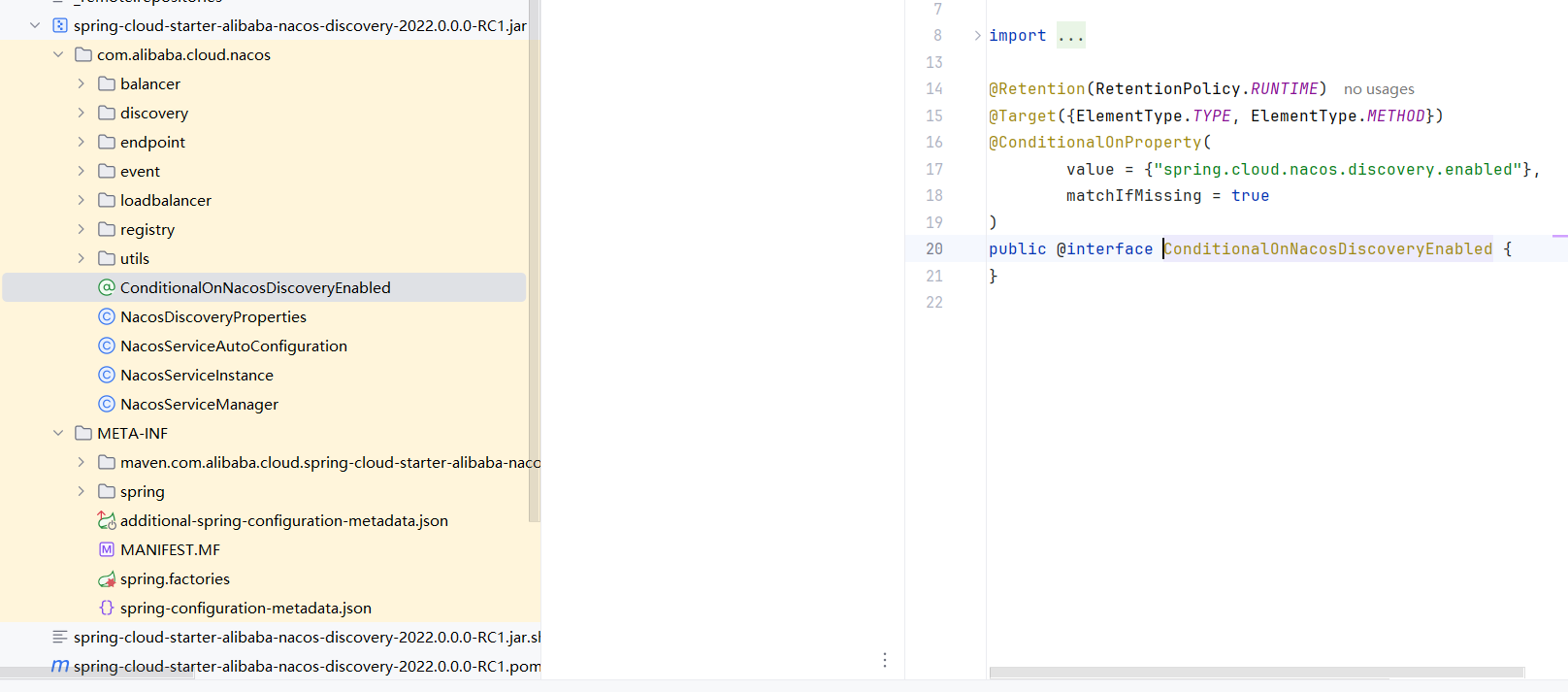Click the registry folder icon

tap(107, 229)
